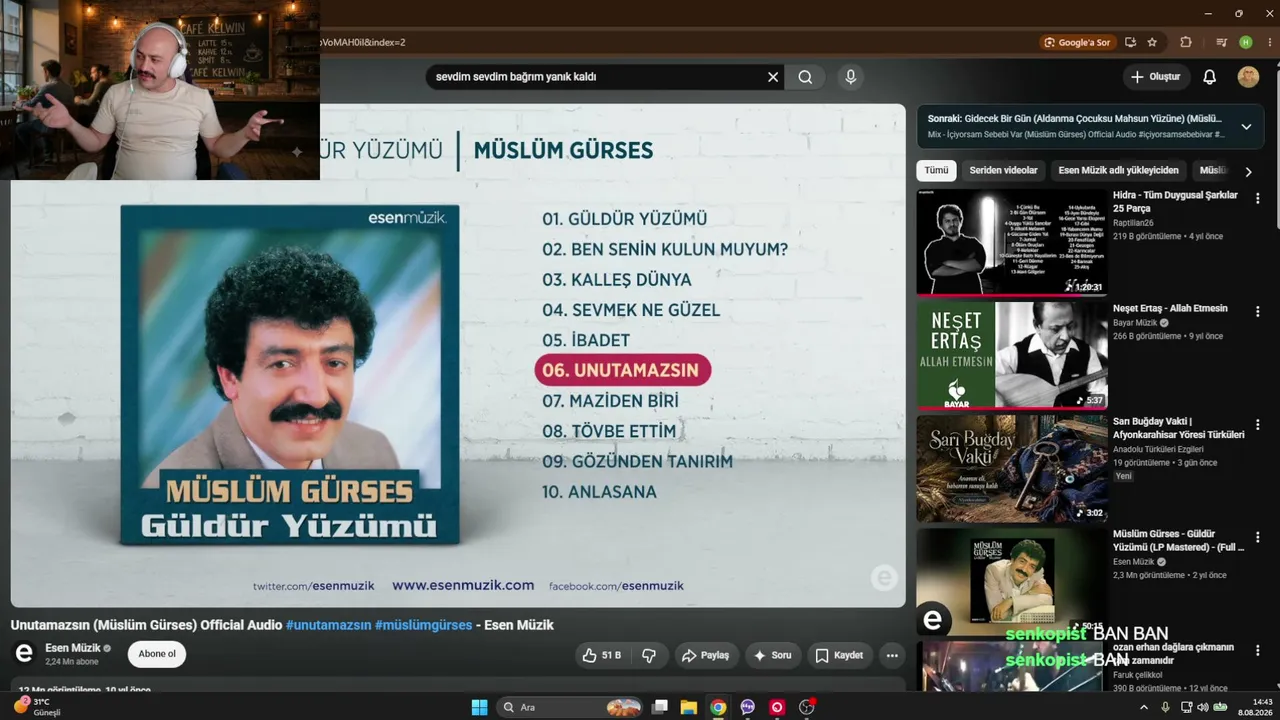Open the Güldür Yüzümü LP Mastered thumbnail
This screenshot has height=720, width=1280.
(x=1012, y=581)
